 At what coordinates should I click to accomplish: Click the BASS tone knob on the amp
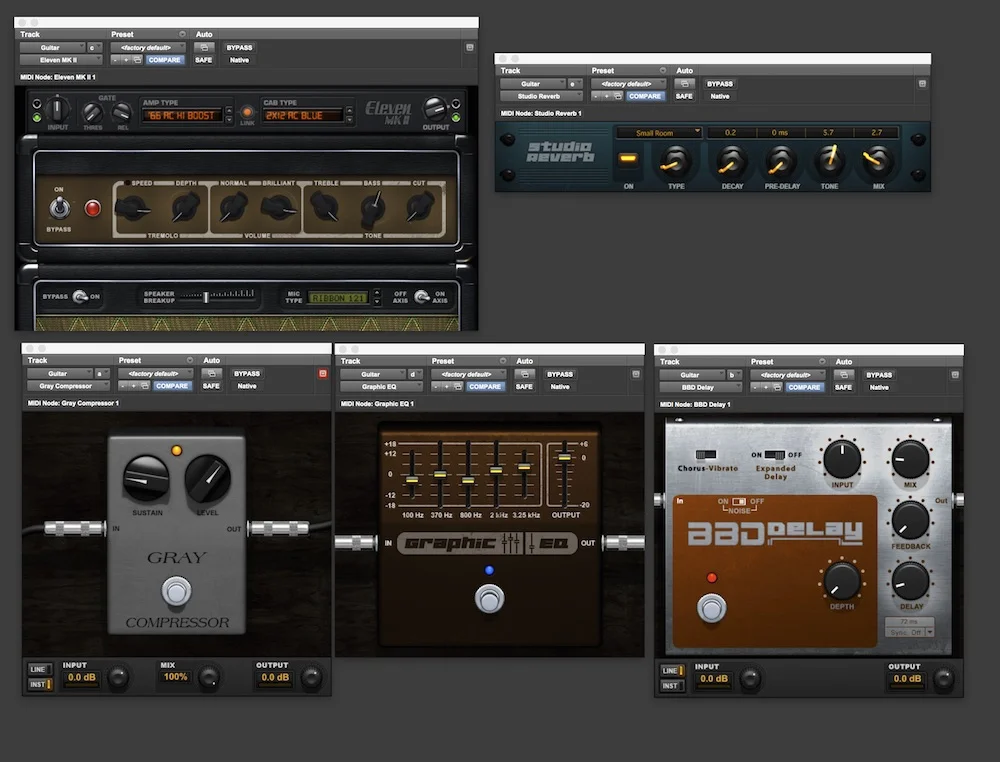(372, 208)
